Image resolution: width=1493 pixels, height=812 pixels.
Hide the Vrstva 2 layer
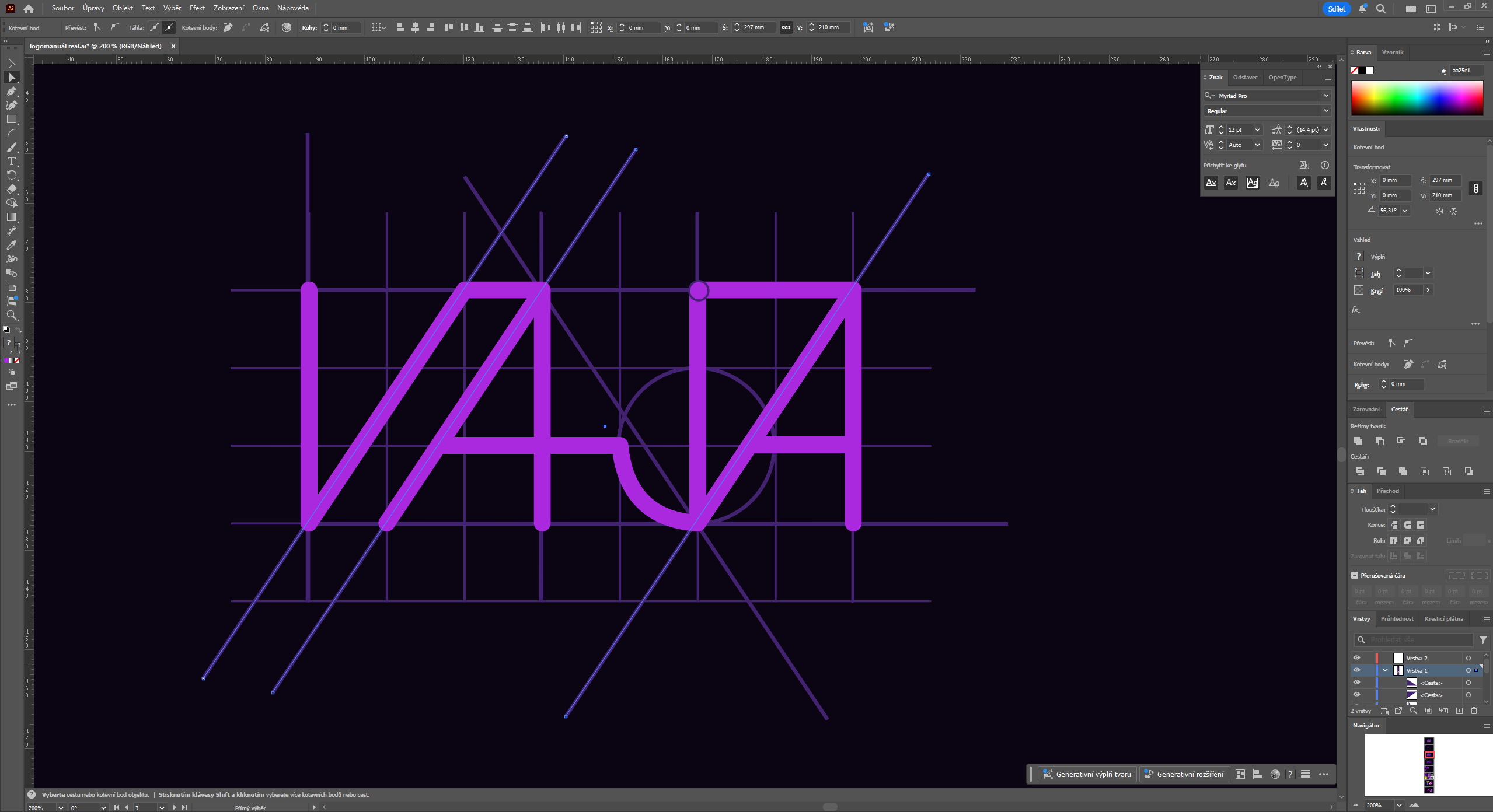pos(1357,658)
